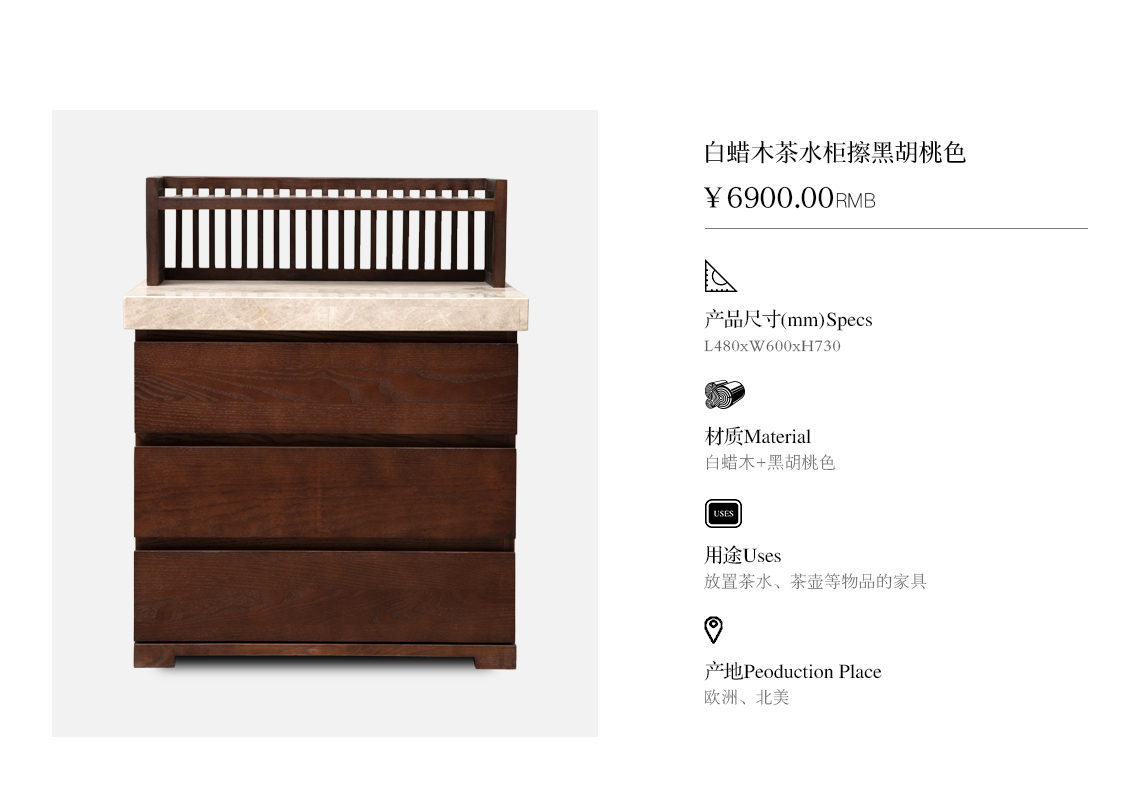Screen dimensions: 1140x807
Task: Click the cabinet's top drawer in photo
Action: (x=325, y=388)
